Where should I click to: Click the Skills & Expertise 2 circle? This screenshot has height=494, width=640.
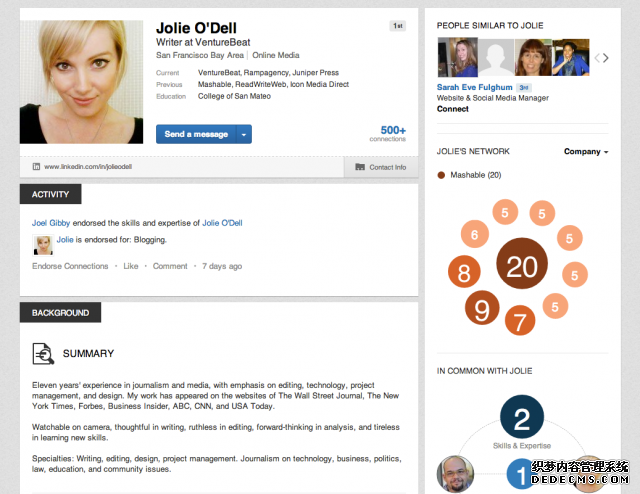(x=522, y=417)
